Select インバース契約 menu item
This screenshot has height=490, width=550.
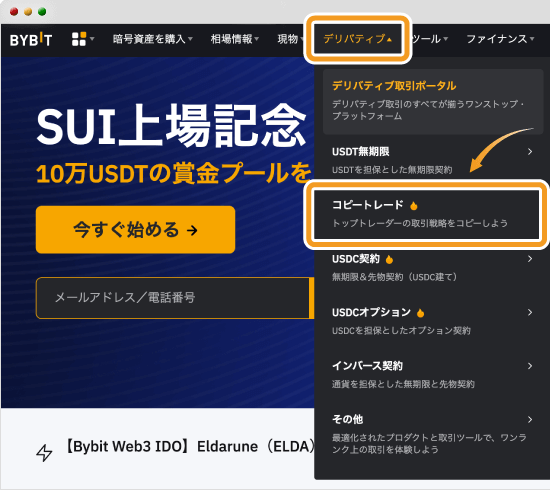click(x=432, y=375)
